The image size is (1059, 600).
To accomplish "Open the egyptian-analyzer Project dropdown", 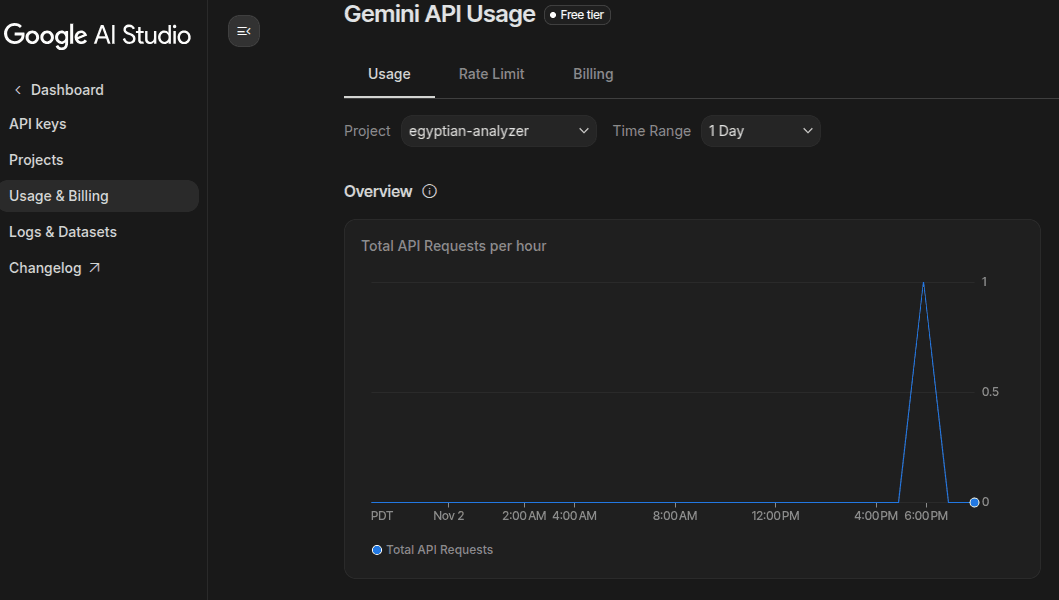I will 498,131.
